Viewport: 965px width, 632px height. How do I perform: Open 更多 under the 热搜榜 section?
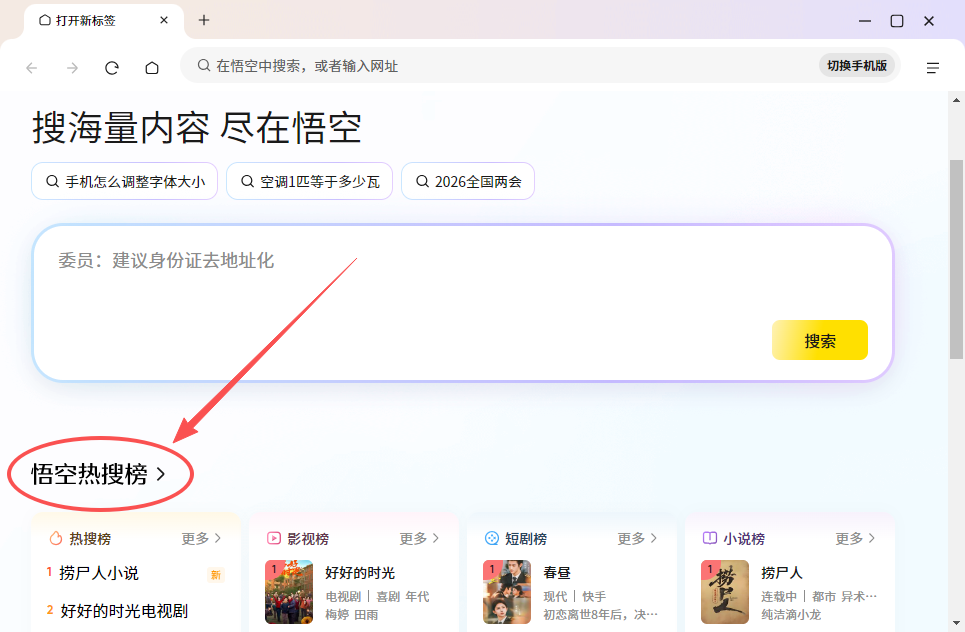[197, 538]
